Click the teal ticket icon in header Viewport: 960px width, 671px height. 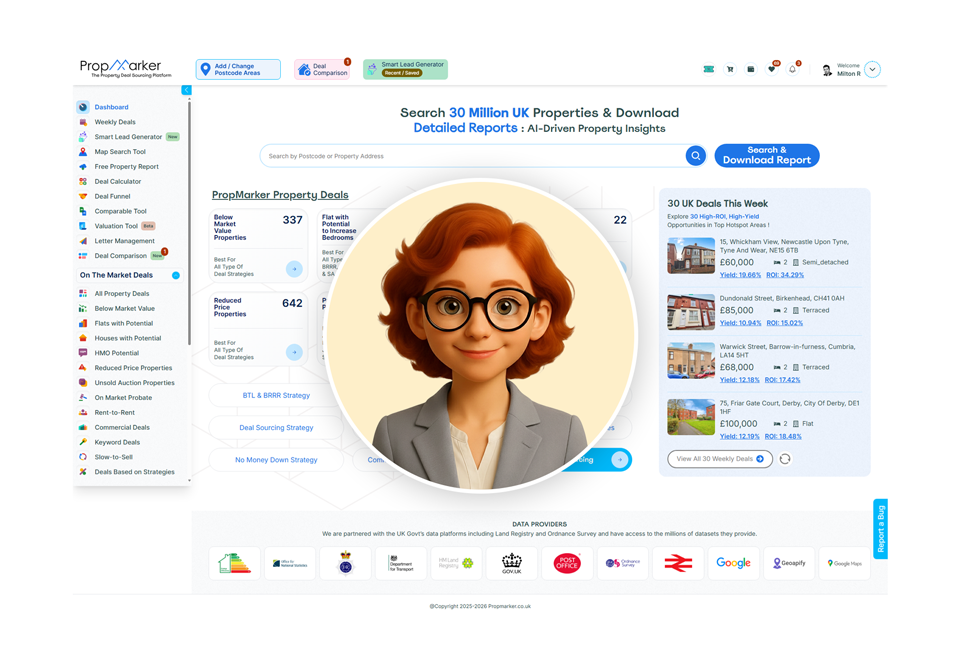709,70
